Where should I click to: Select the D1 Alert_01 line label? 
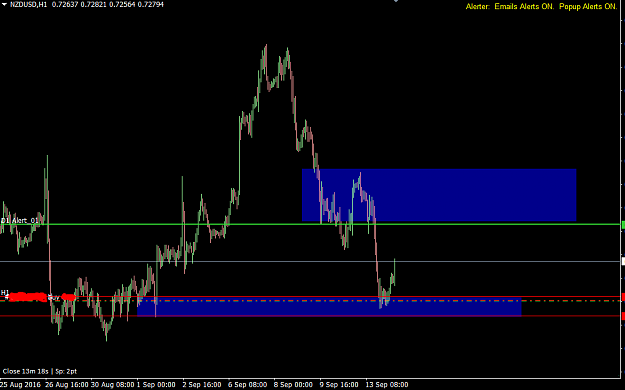point(20,221)
